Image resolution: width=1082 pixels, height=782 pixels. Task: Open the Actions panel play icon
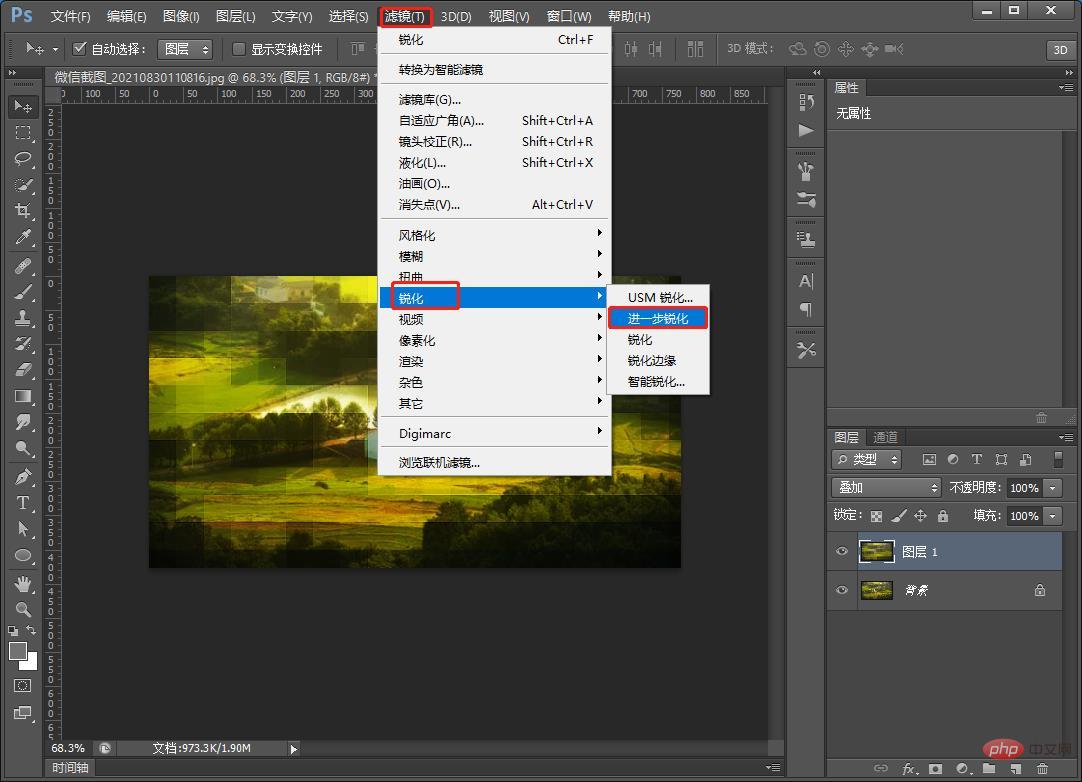(x=805, y=130)
